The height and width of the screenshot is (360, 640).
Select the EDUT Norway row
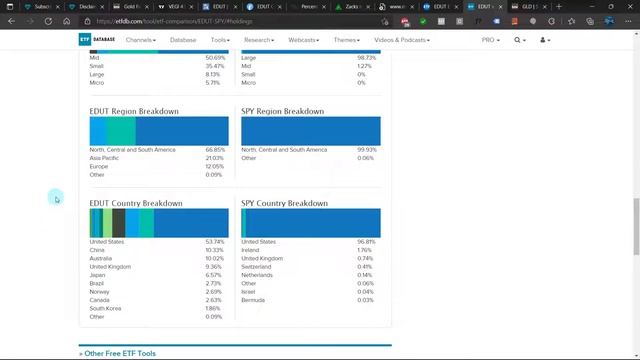click(157, 292)
